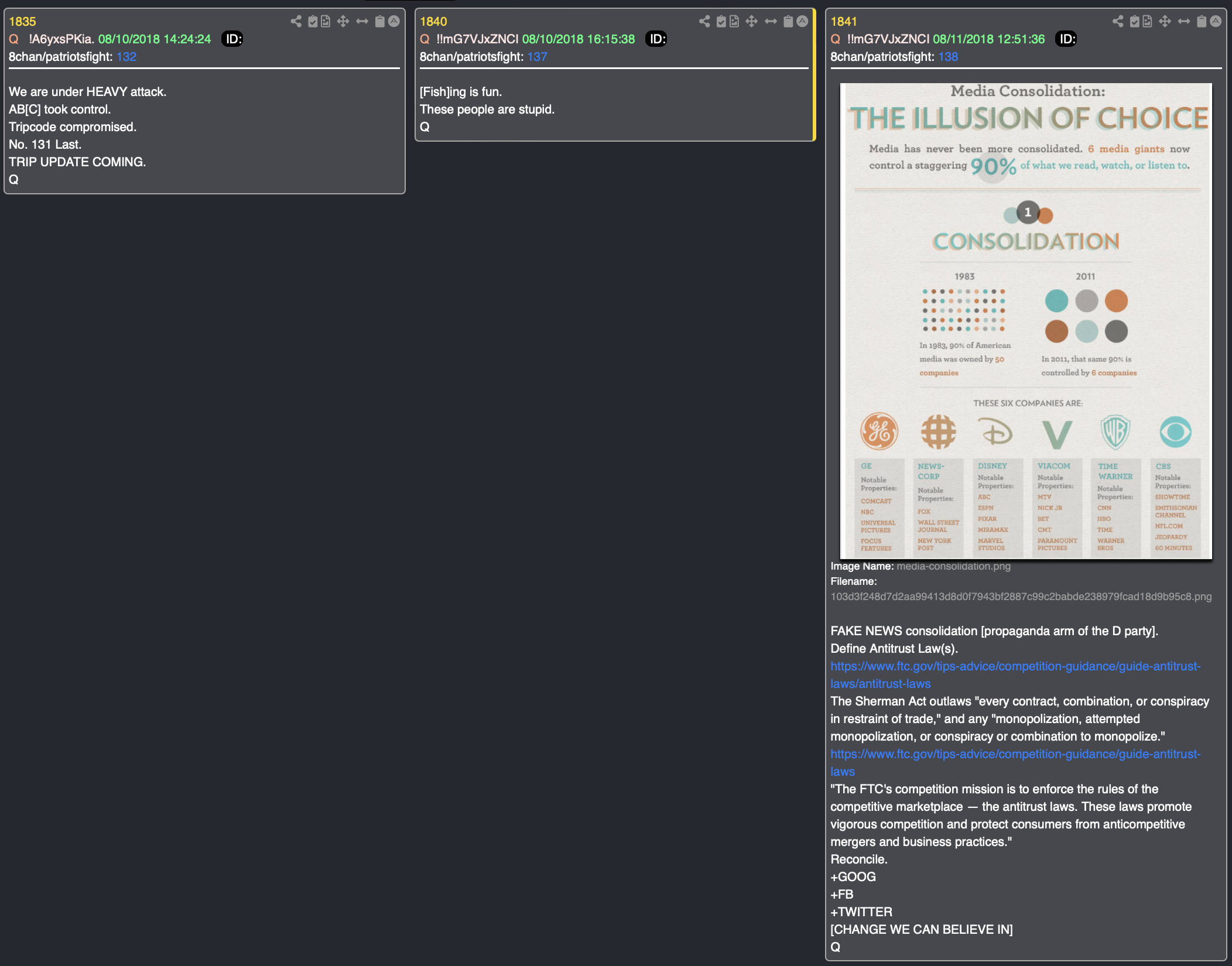Click post number 1841
Image resolution: width=1232 pixels, height=966 pixels.
(844, 22)
